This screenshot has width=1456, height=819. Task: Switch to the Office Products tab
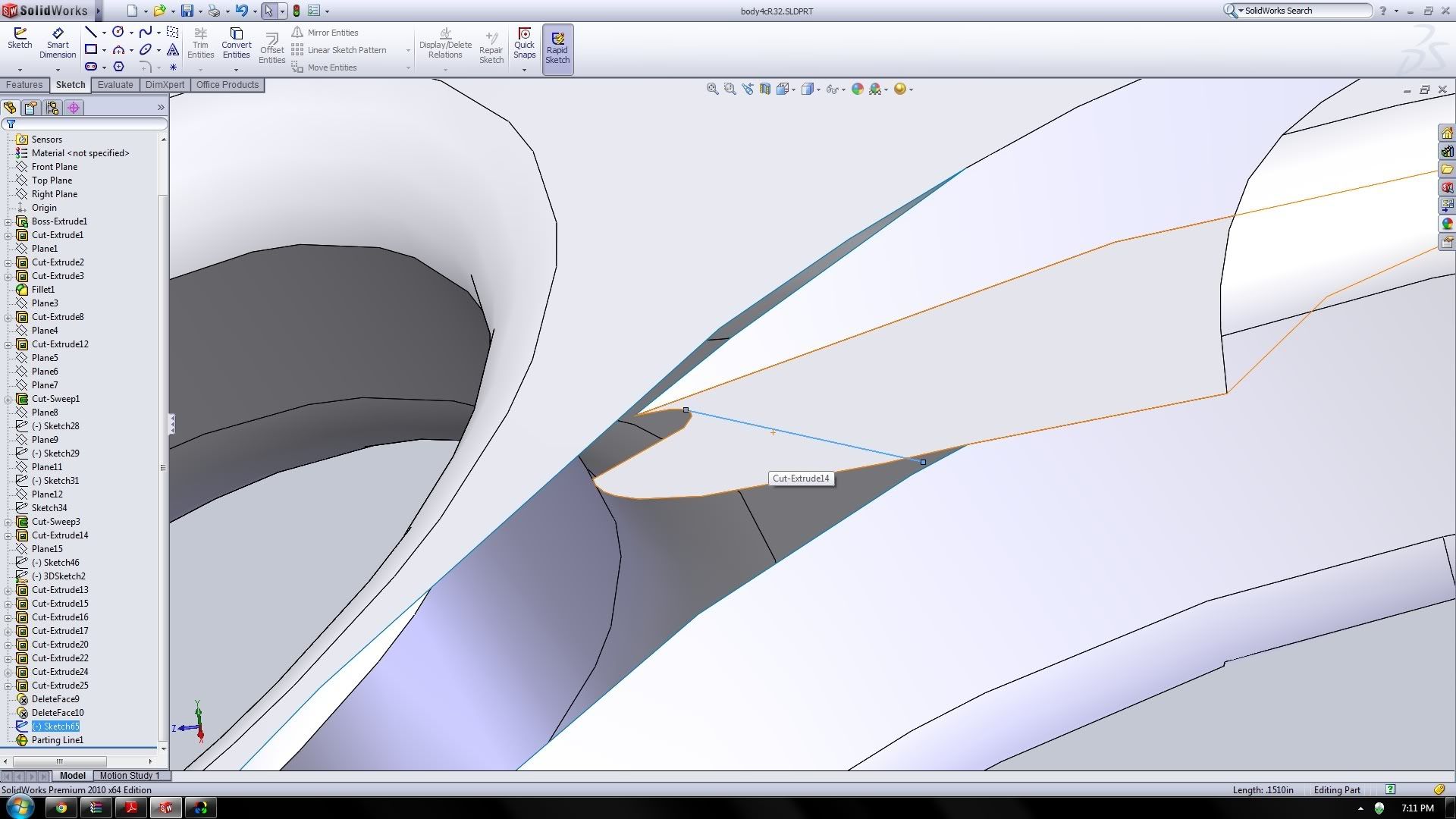coord(227,85)
